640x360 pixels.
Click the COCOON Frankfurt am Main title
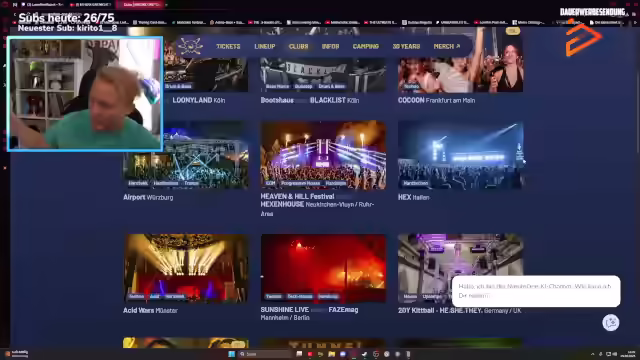[x=436, y=100]
